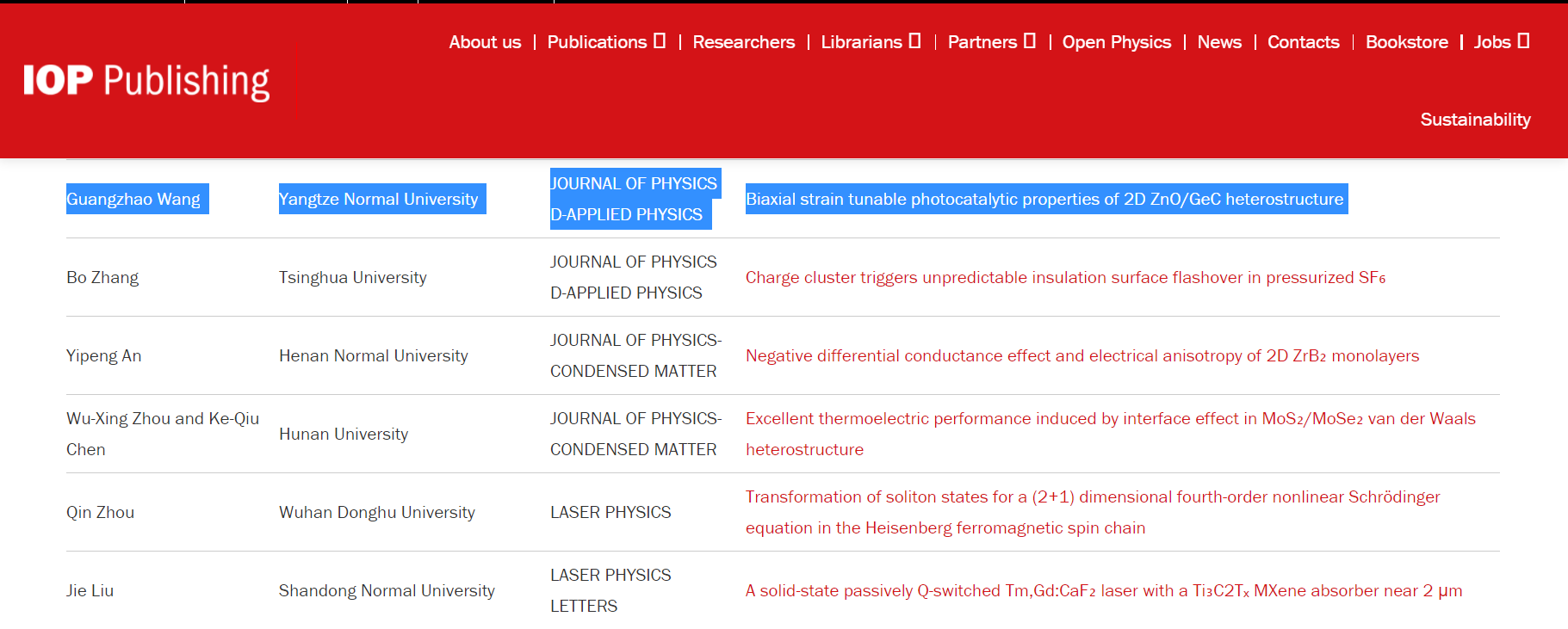The height and width of the screenshot is (629, 1568).
Task: Open the About us page
Action: [485, 42]
